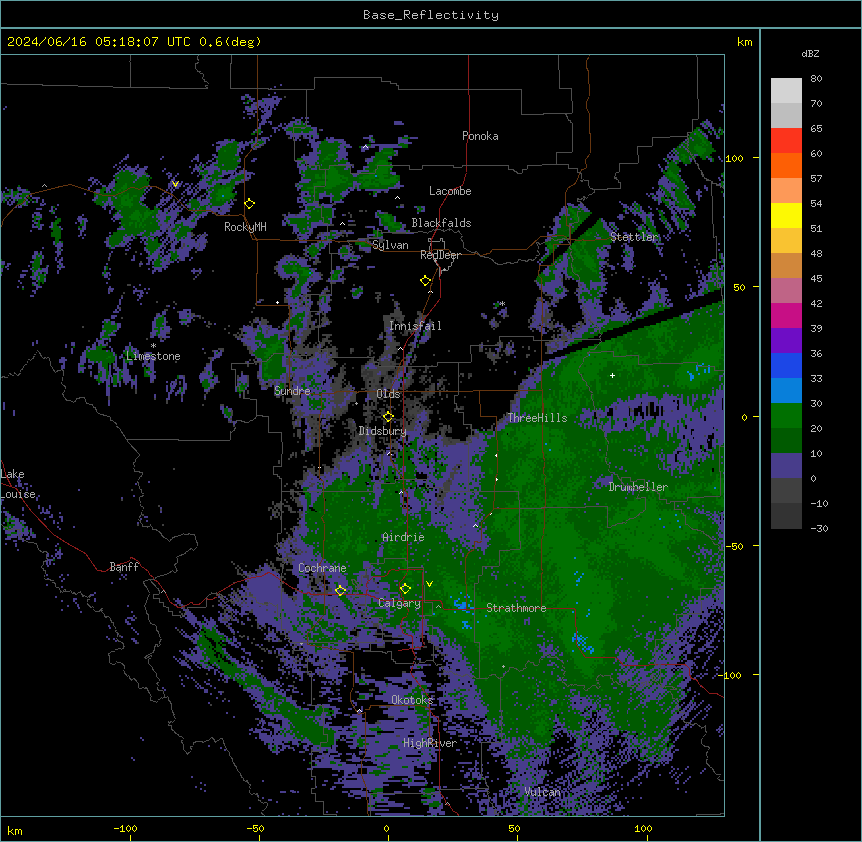The width and height of the screenshot is (862, 842).
Task: Click the yellow station marker above Calgary label
Action: coord(406,589)
